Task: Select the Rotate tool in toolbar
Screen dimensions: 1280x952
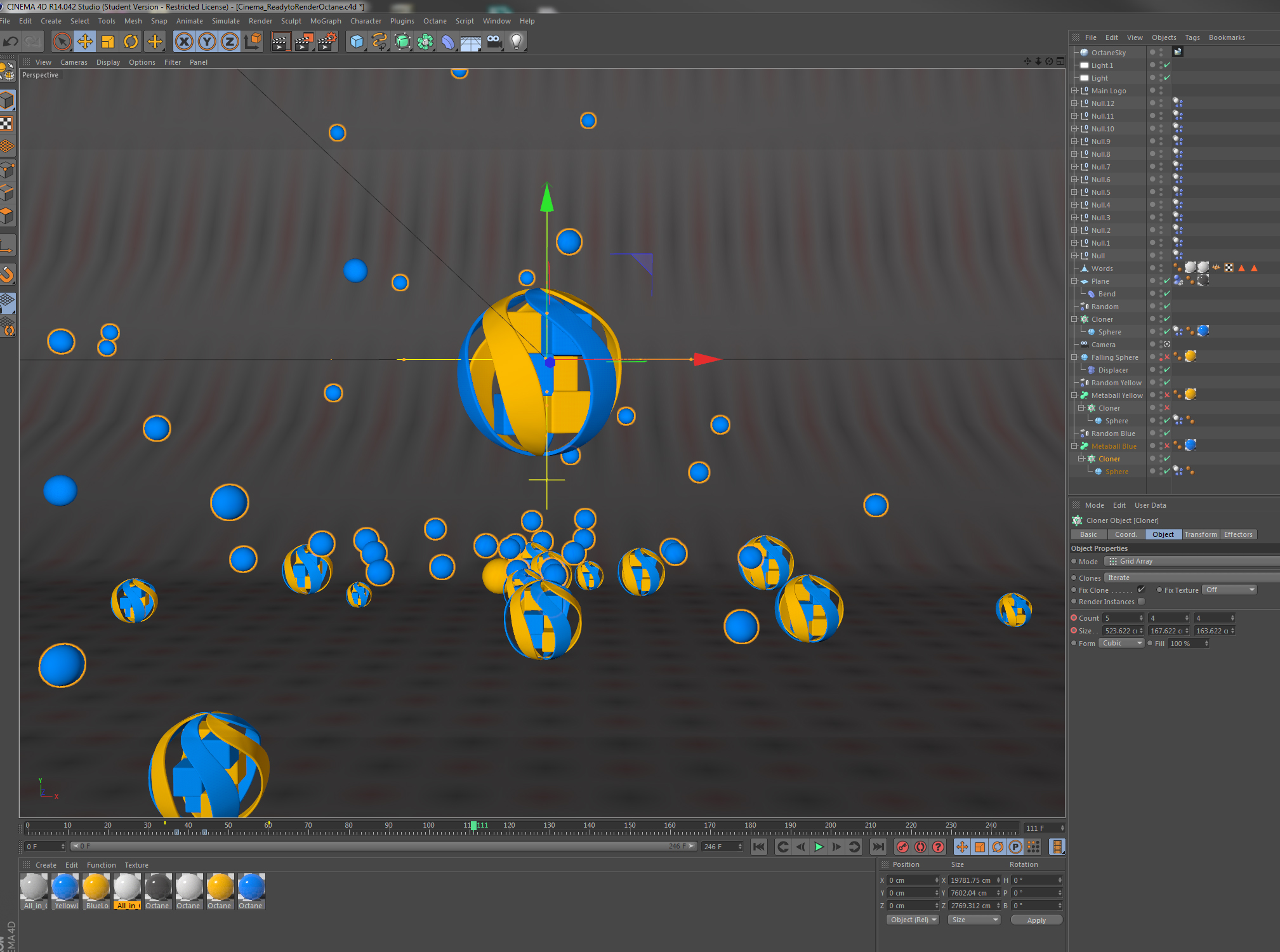Action: click(131, 42)
